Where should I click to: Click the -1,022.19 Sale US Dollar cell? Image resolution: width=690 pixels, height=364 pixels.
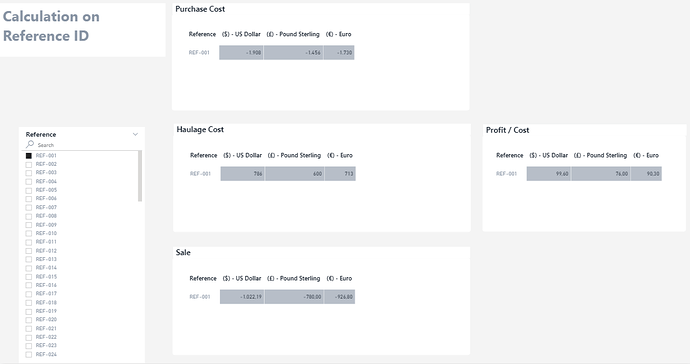[242, 297]
